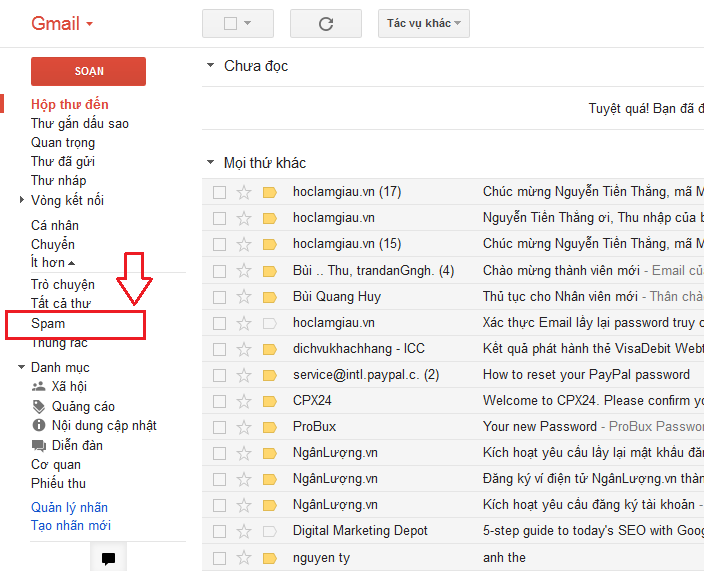Collapse labels with Ít hơn
This screenshot has height=571, width=704.
click(53, 263)
